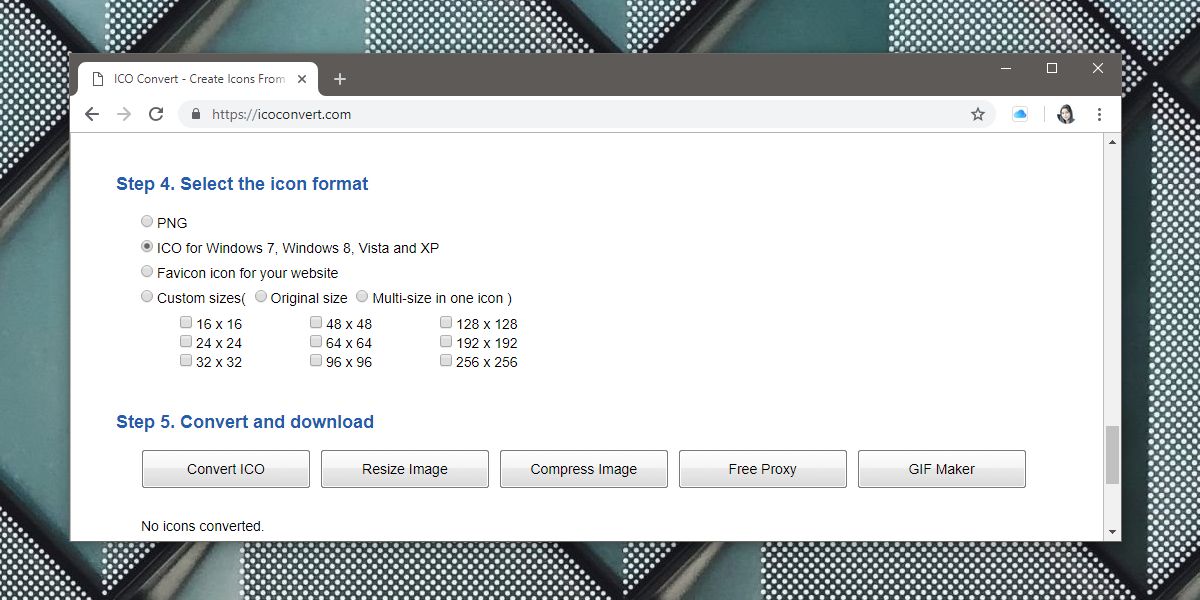Select the PNG format radio button
Viewport: 1200px width, 600px height.
click(147, 221)
